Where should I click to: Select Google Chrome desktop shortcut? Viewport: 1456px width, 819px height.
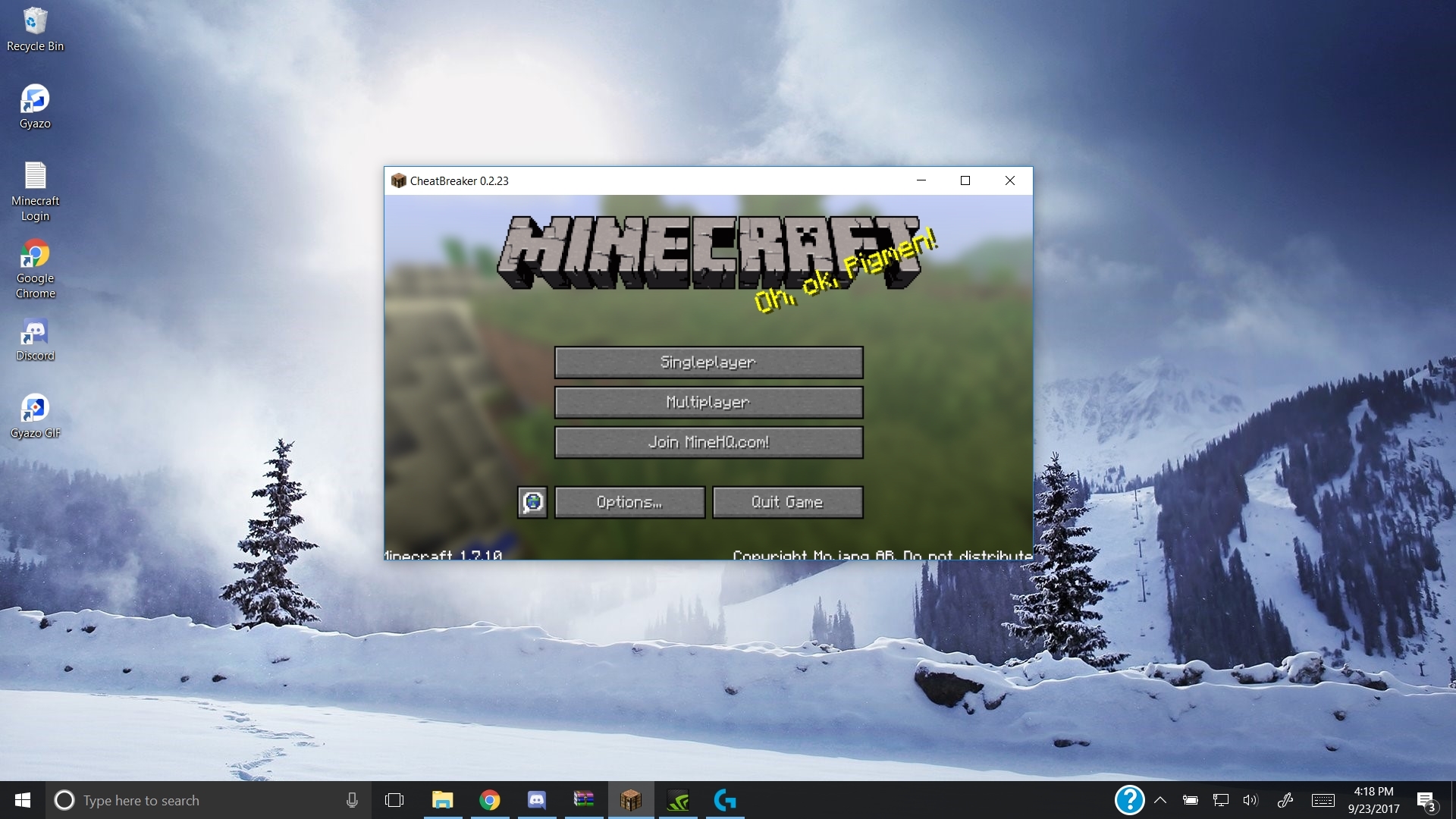pyautogui.click(x=35, y=267)
